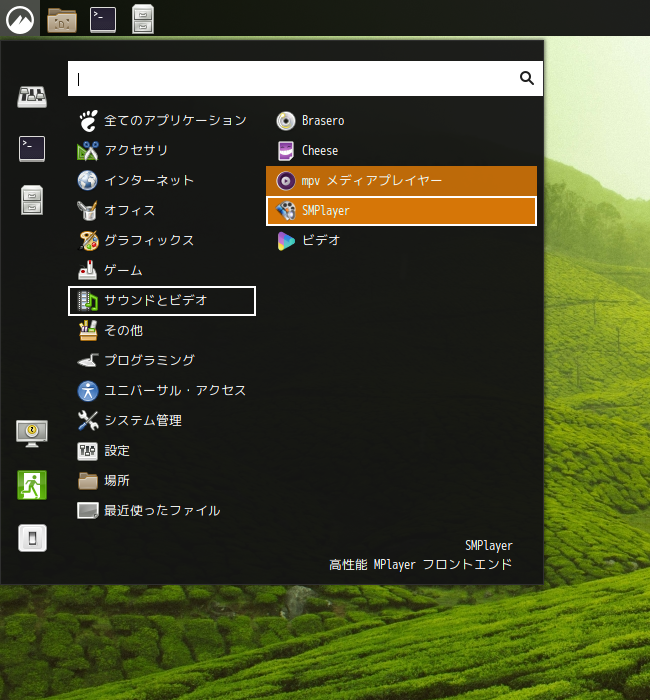Focus the application search field
This screenshot has height=700, width=650.
[x=305, y=79]
